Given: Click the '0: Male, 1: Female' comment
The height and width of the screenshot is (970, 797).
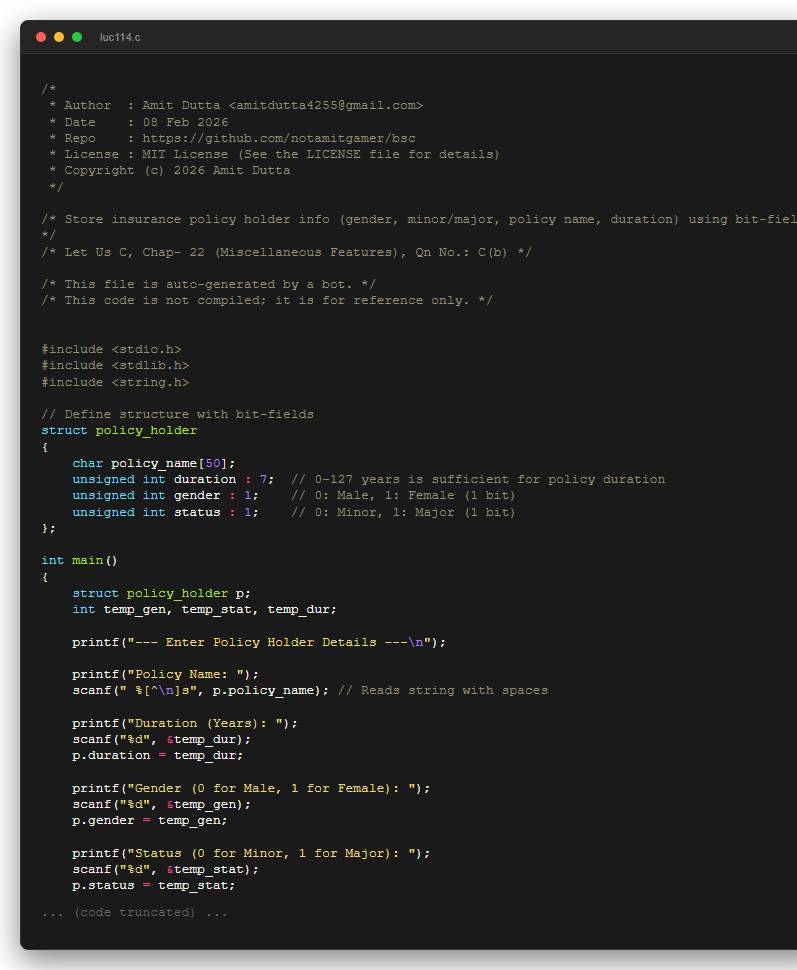Looking at the screenshot, I should coord(403,495).
